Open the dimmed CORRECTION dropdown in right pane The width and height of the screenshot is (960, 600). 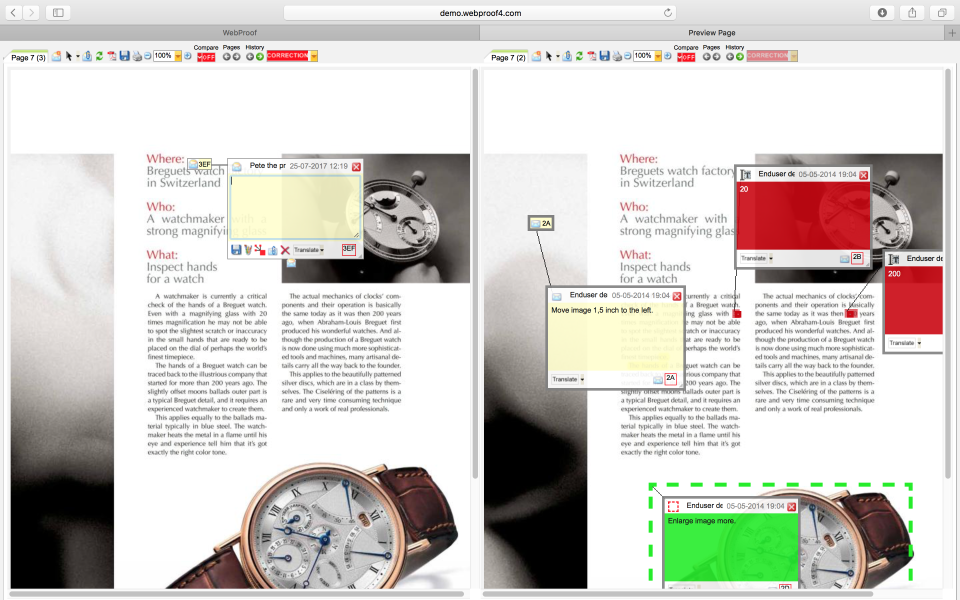pos(793,56)
